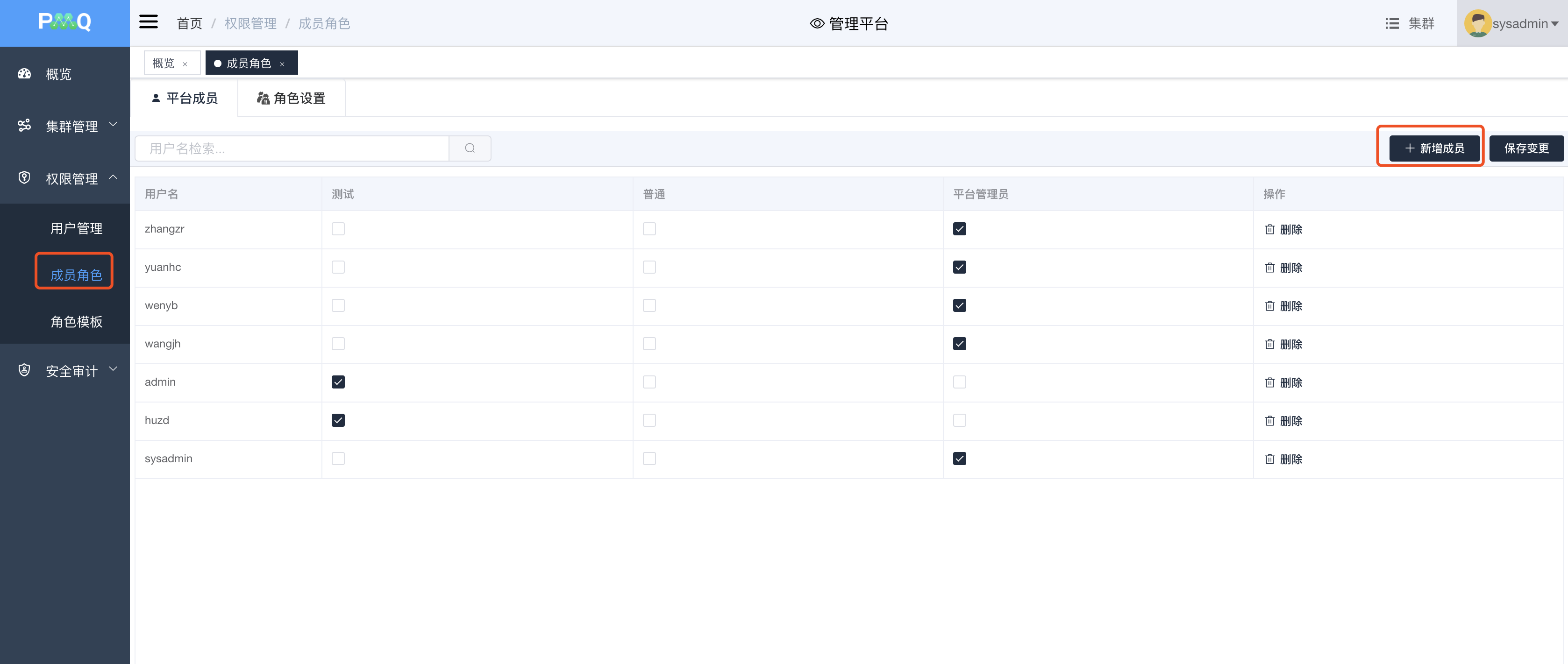Expand the 集群管理 sidebar menu
The width and height of the screenshot is (1568, 664).
point(71,126)
